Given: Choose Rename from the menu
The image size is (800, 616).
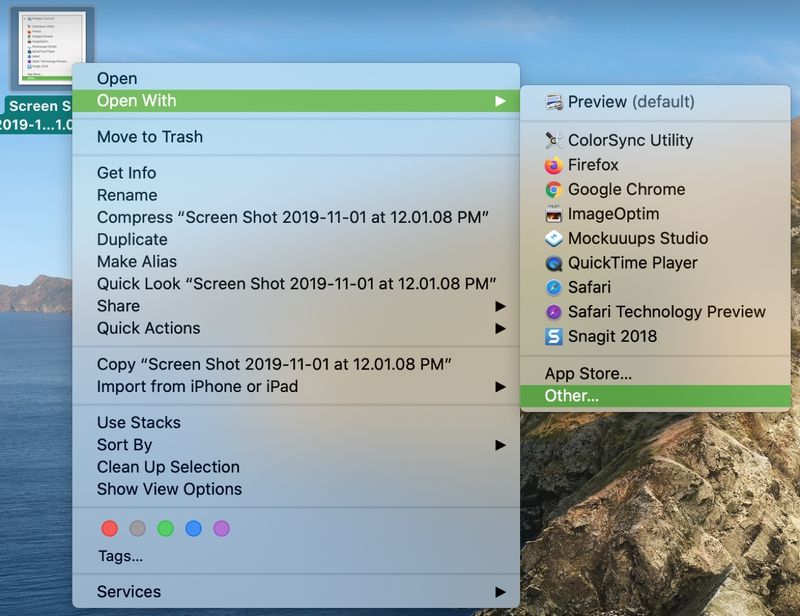Looking at the screenshot, I should [x=296, y=195].
